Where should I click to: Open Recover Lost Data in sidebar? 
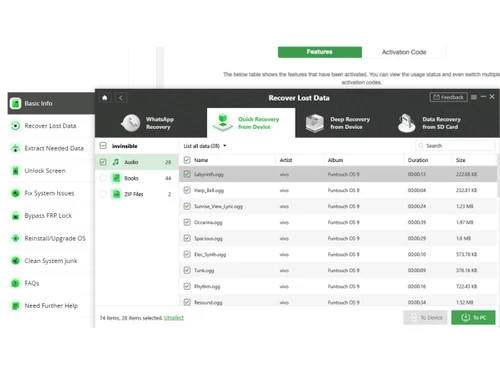(50, 126)
